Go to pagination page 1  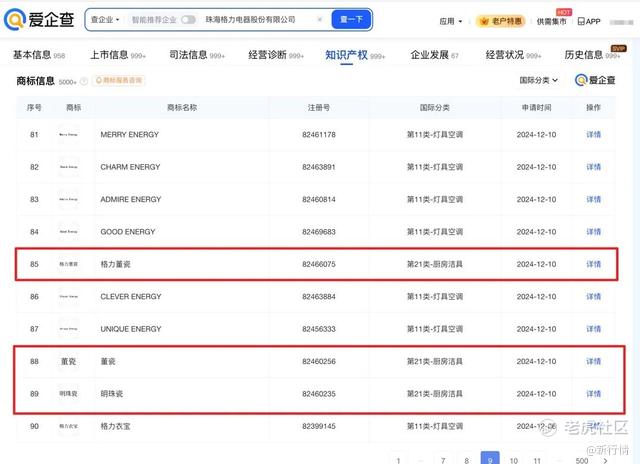(398, 460)
